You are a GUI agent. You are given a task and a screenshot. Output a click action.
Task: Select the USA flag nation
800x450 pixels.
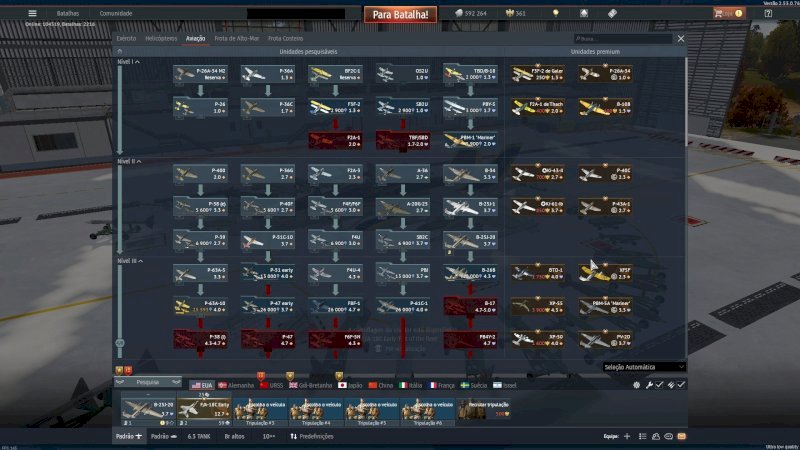pos(201,384)
